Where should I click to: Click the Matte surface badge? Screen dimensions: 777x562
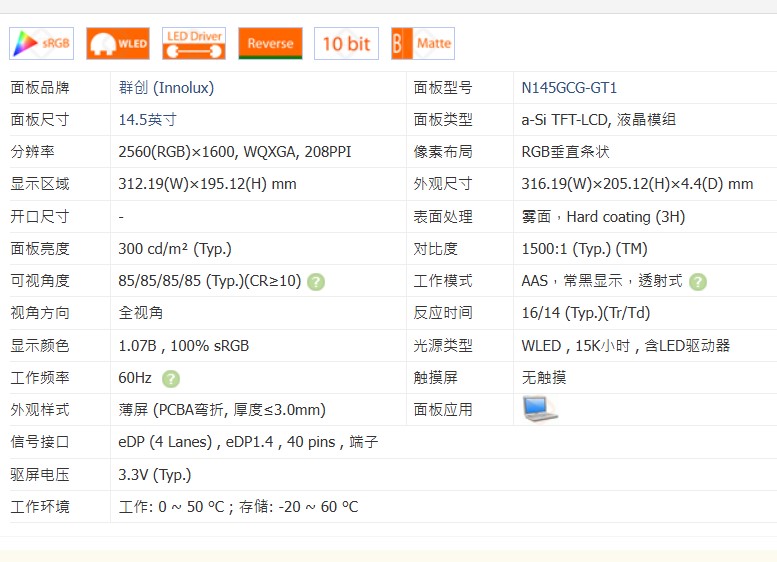pos(422,43)
